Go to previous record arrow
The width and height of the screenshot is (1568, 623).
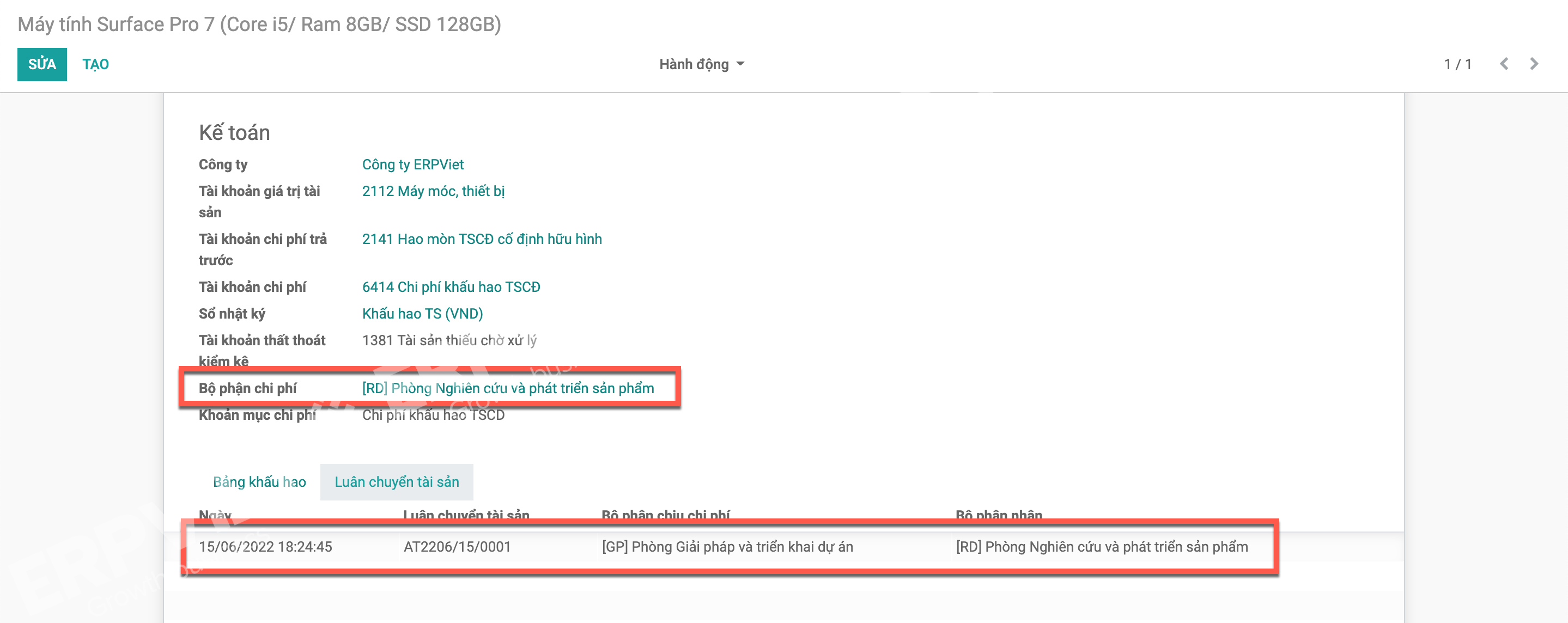[x=1504, y=64]
